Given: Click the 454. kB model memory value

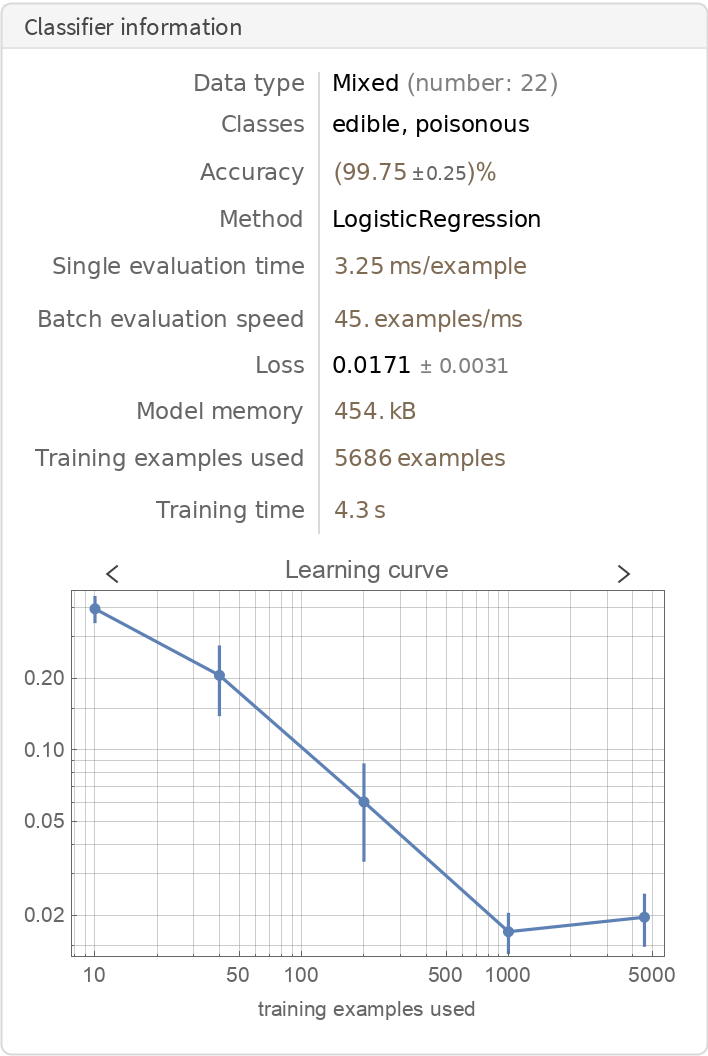Looking at the screenshot, I should pyautogui.click(x=375, y=411).
